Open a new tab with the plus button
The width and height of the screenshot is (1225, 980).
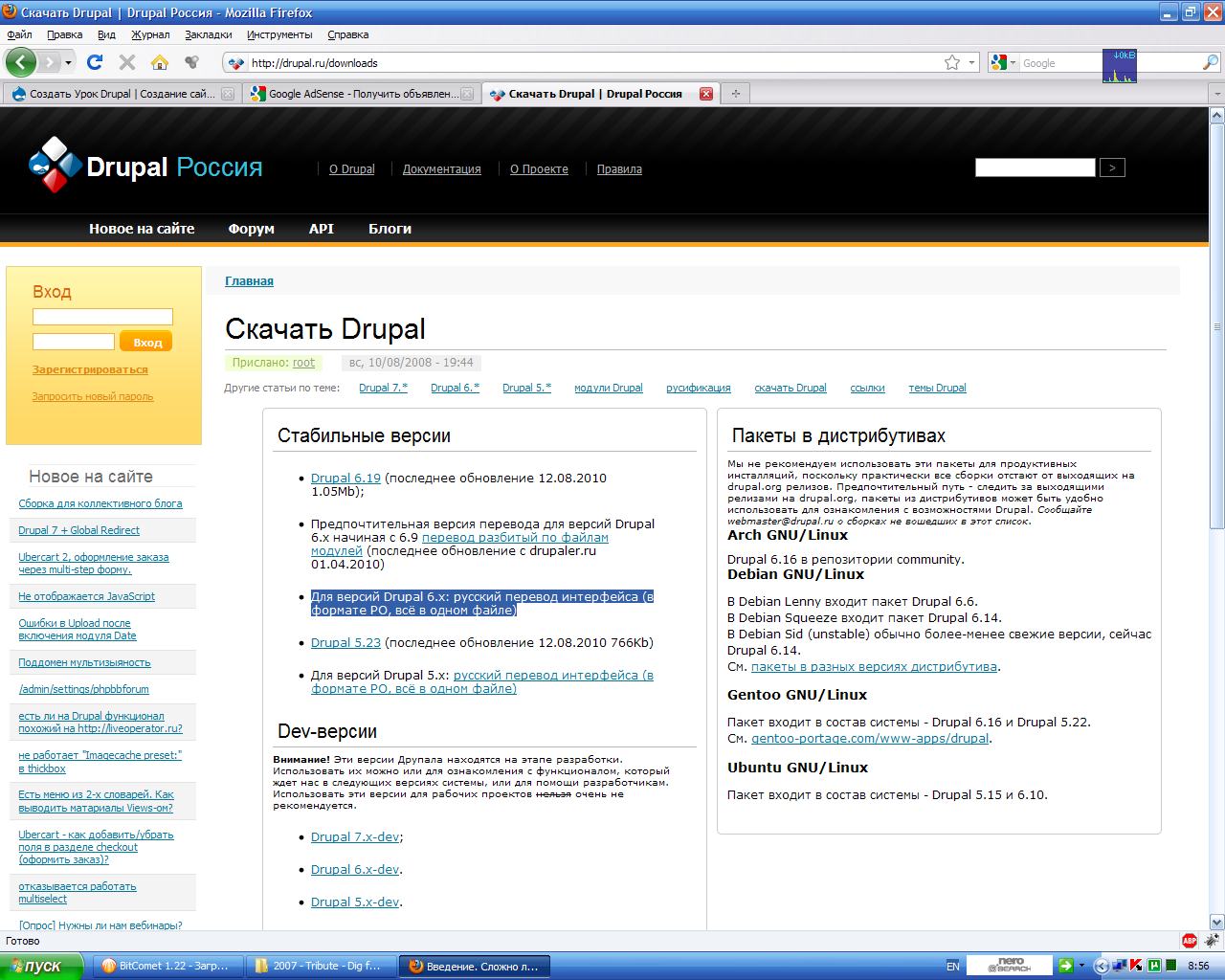(x=735, y=94)
